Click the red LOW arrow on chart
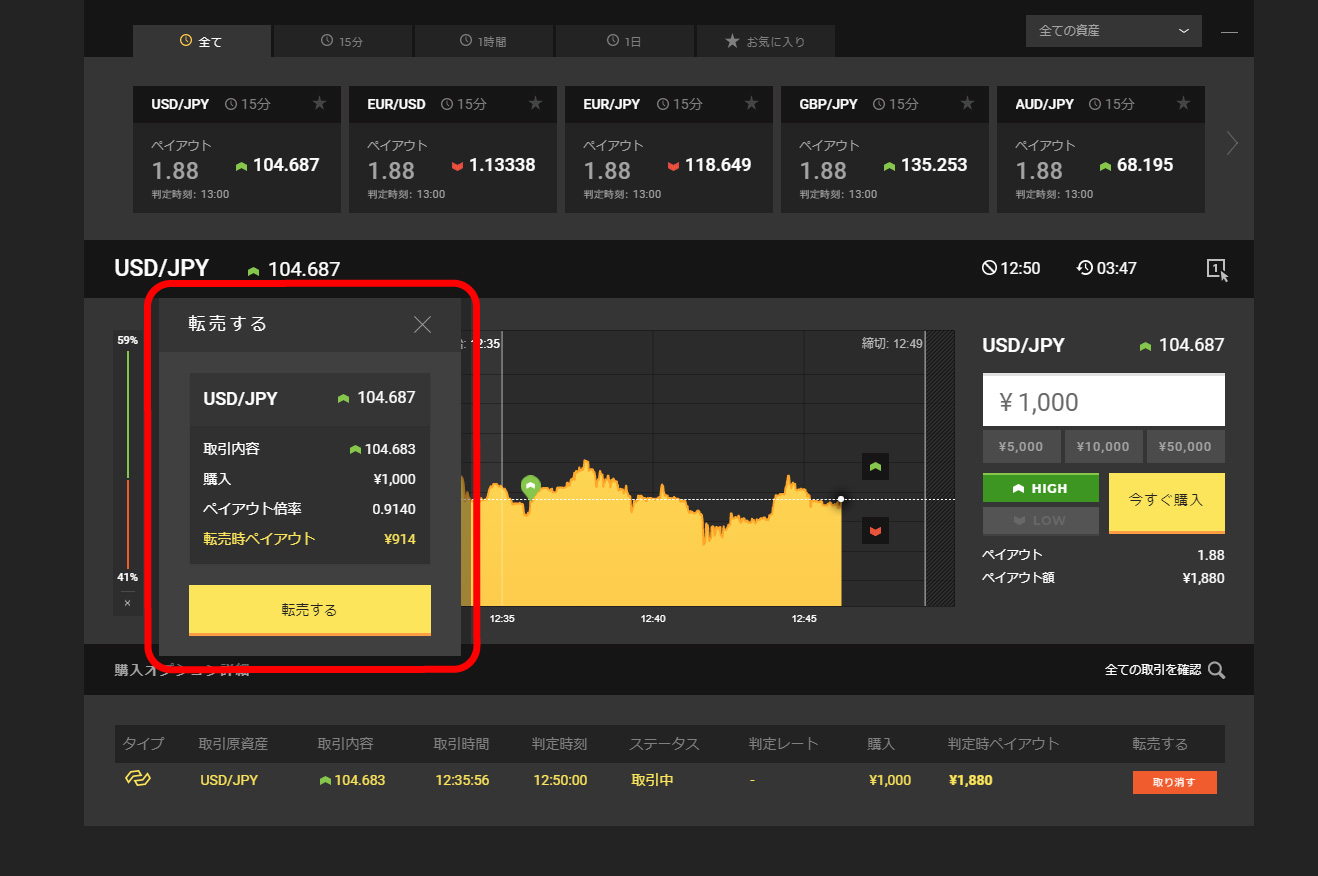 tap(876, 530)
